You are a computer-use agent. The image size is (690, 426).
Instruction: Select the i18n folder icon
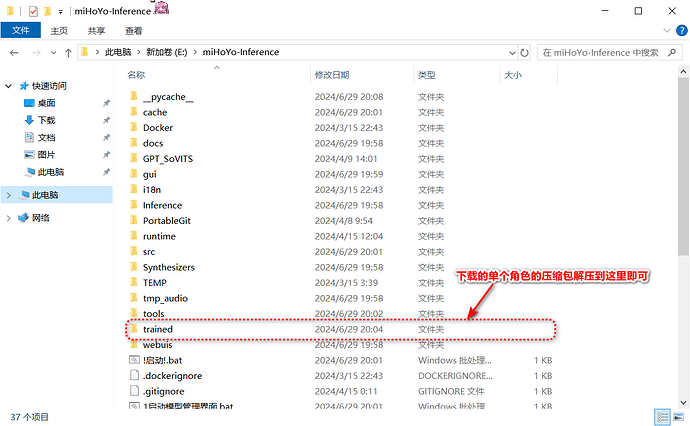pyautogui.click(x=134, y=189)
